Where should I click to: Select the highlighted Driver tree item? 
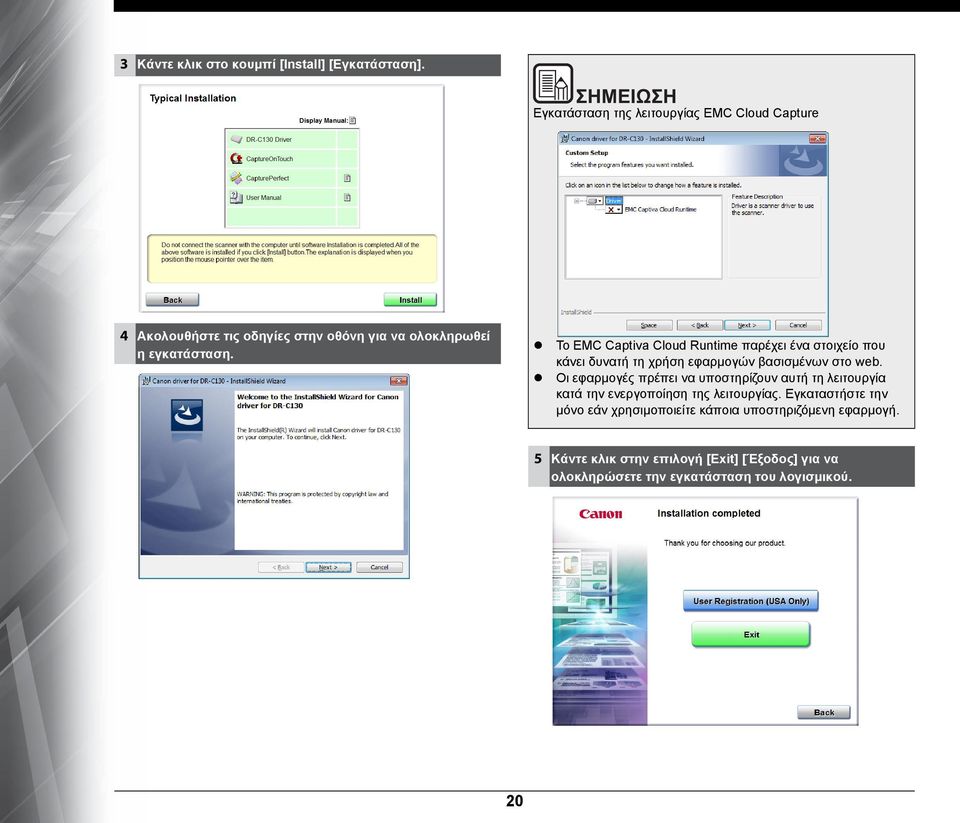[613, 201]
